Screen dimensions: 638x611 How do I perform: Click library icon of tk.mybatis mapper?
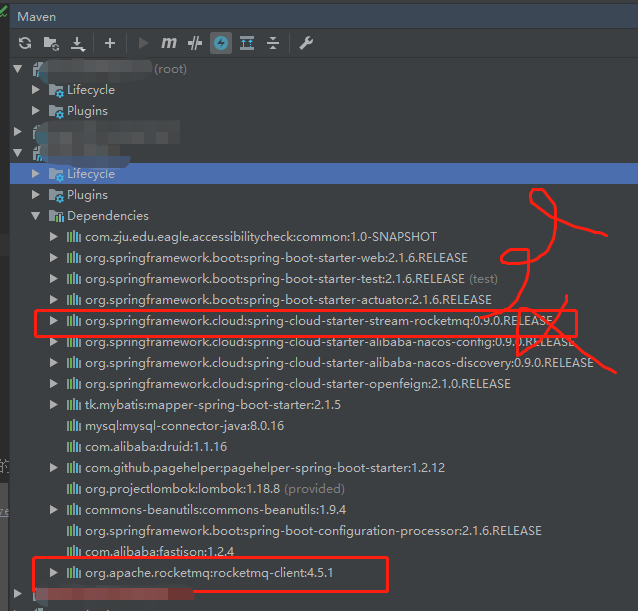(74, 405)
